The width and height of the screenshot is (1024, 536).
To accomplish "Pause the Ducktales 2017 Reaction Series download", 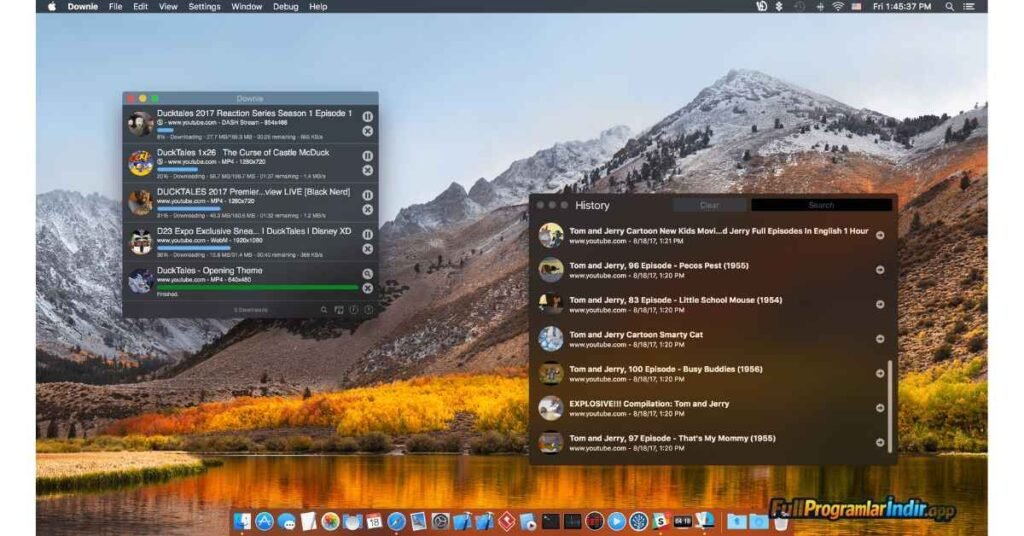I will point(367,116).
